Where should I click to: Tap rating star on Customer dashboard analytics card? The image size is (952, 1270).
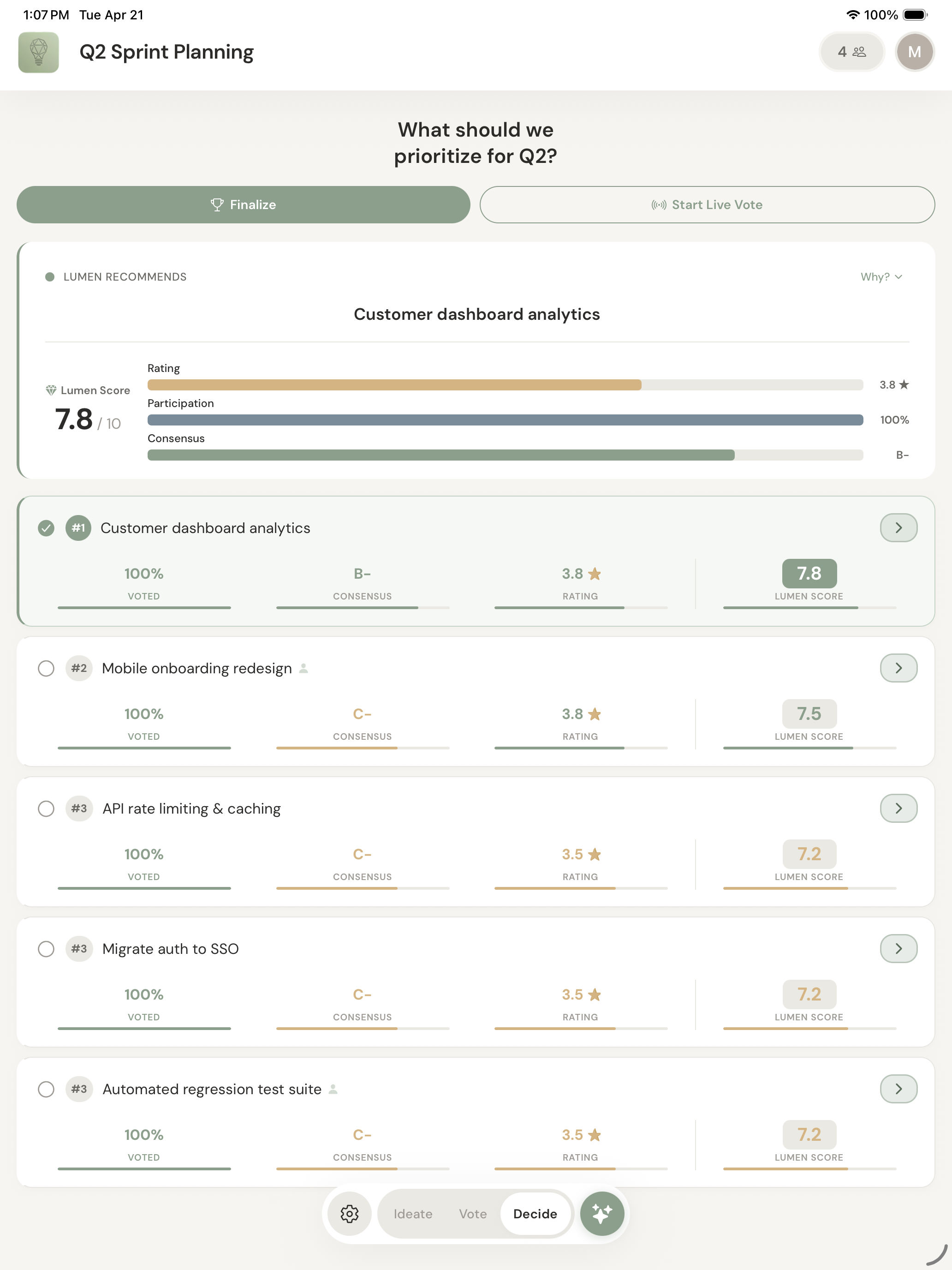[595, 574]
